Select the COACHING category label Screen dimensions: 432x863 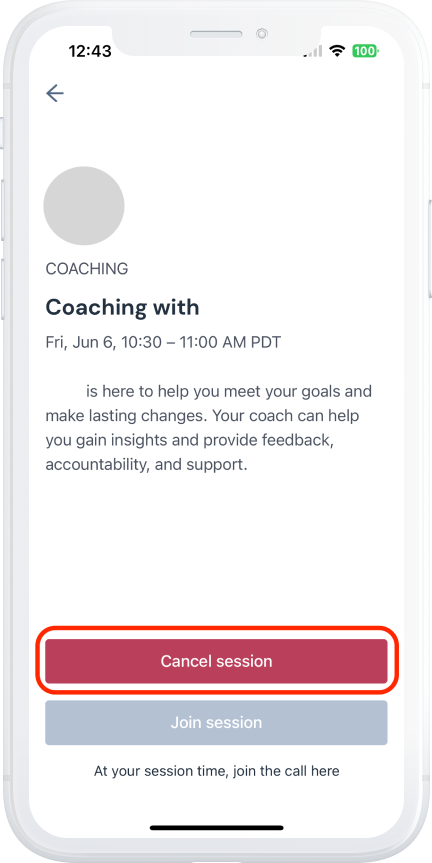(x=87, y=269)
